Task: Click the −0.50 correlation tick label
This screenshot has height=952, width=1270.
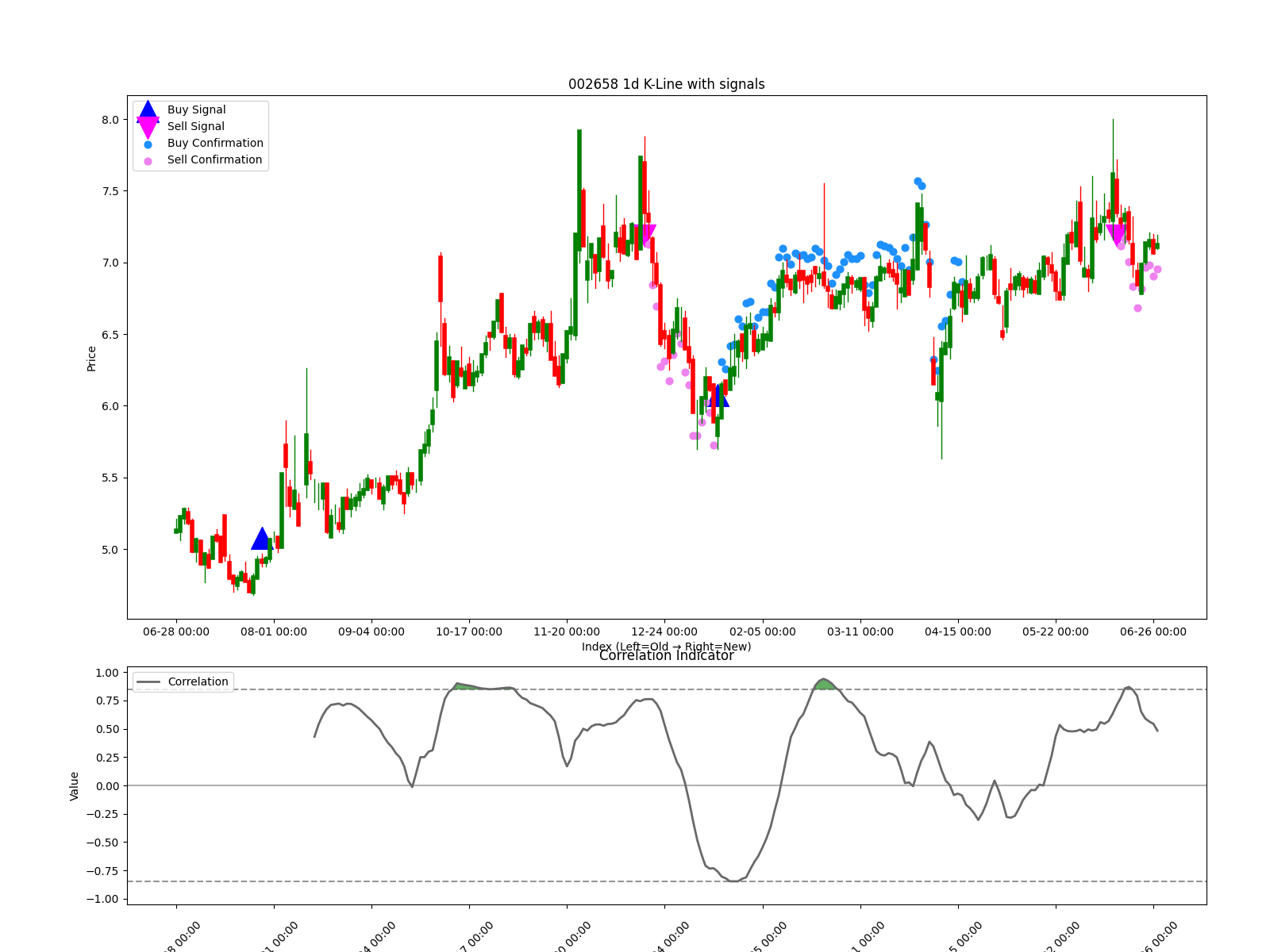Action: [x=102, y=843]
